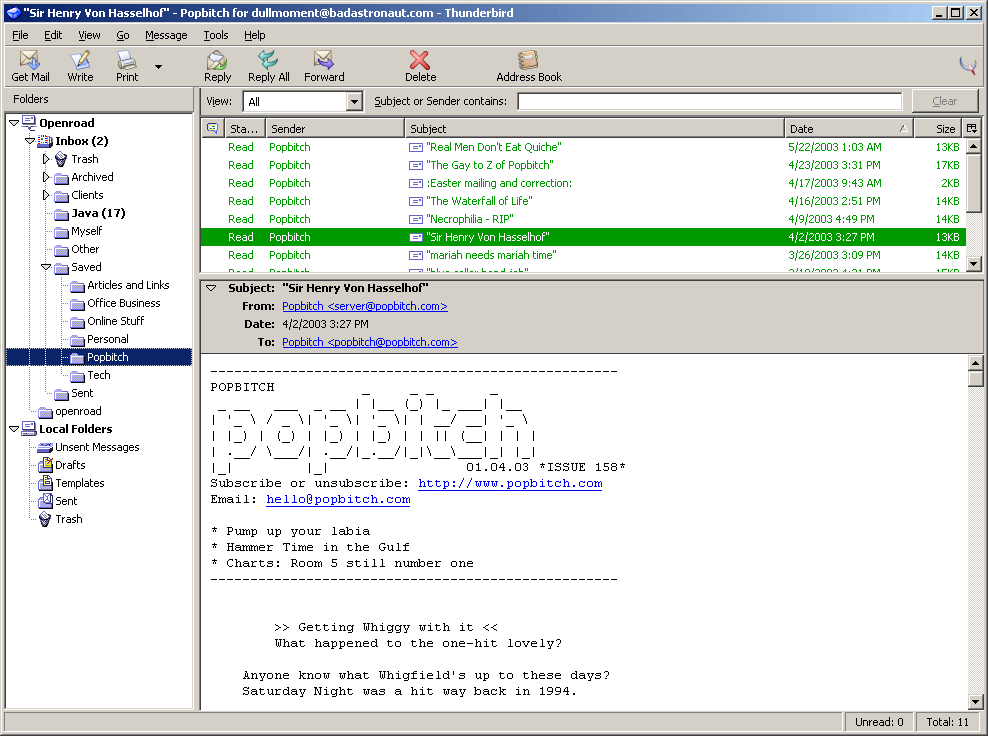The height and width of the screenshot is (736, 988).
Task: Open the Print button dropdown arrow
Action: click(x=158, y=66)
